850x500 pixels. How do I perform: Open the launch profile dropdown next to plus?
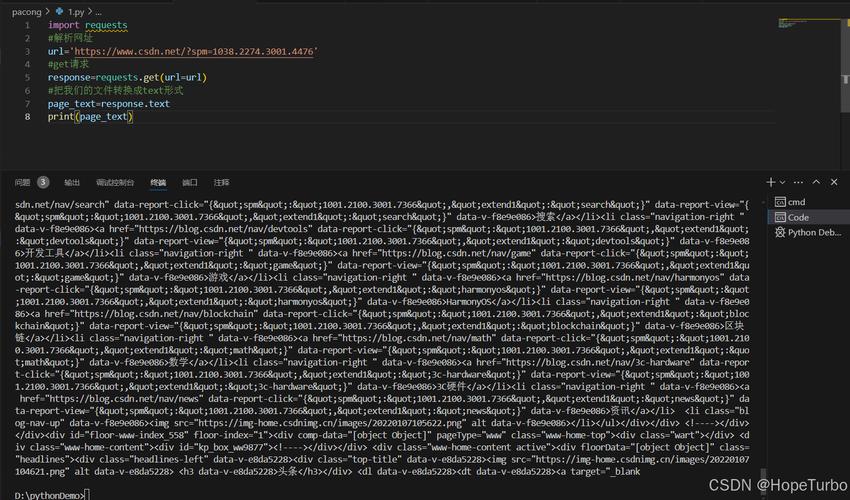(782, 183)
